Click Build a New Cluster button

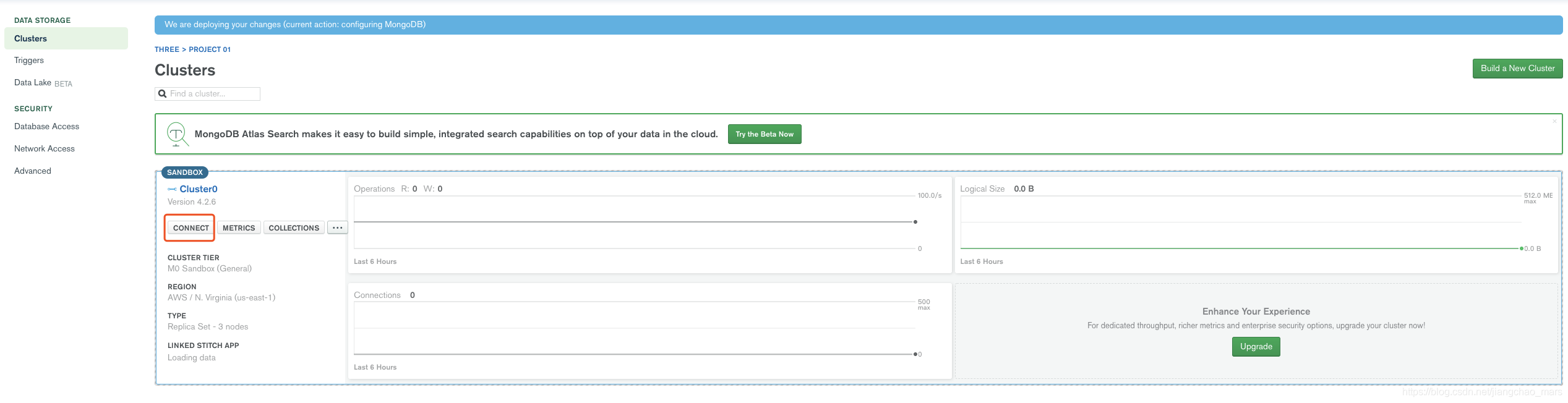1517,69
